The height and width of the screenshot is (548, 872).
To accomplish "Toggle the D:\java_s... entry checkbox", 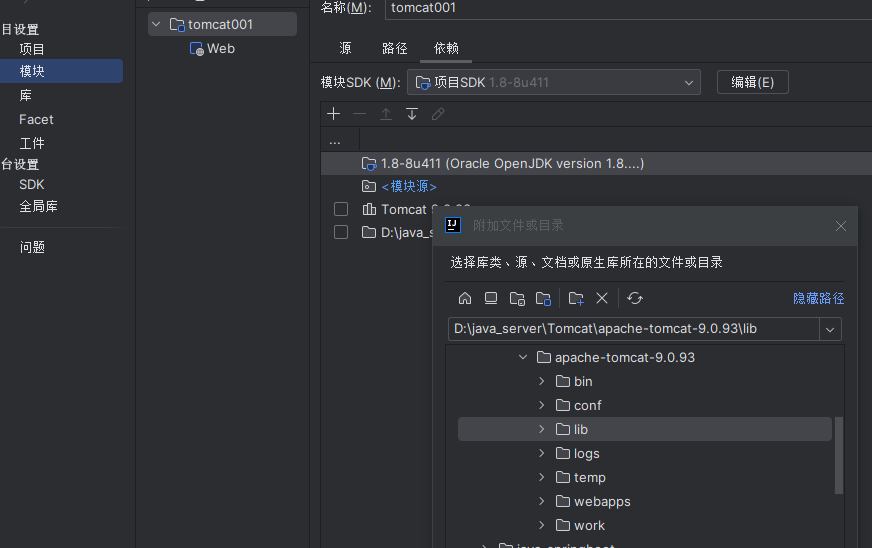I will click(341, 232).
